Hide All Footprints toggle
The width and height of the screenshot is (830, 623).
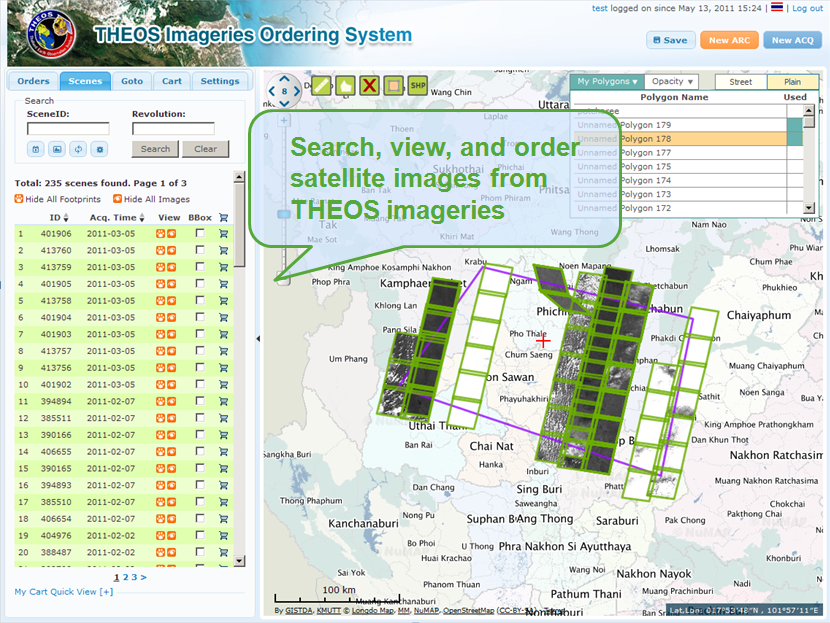pos(58,199)
